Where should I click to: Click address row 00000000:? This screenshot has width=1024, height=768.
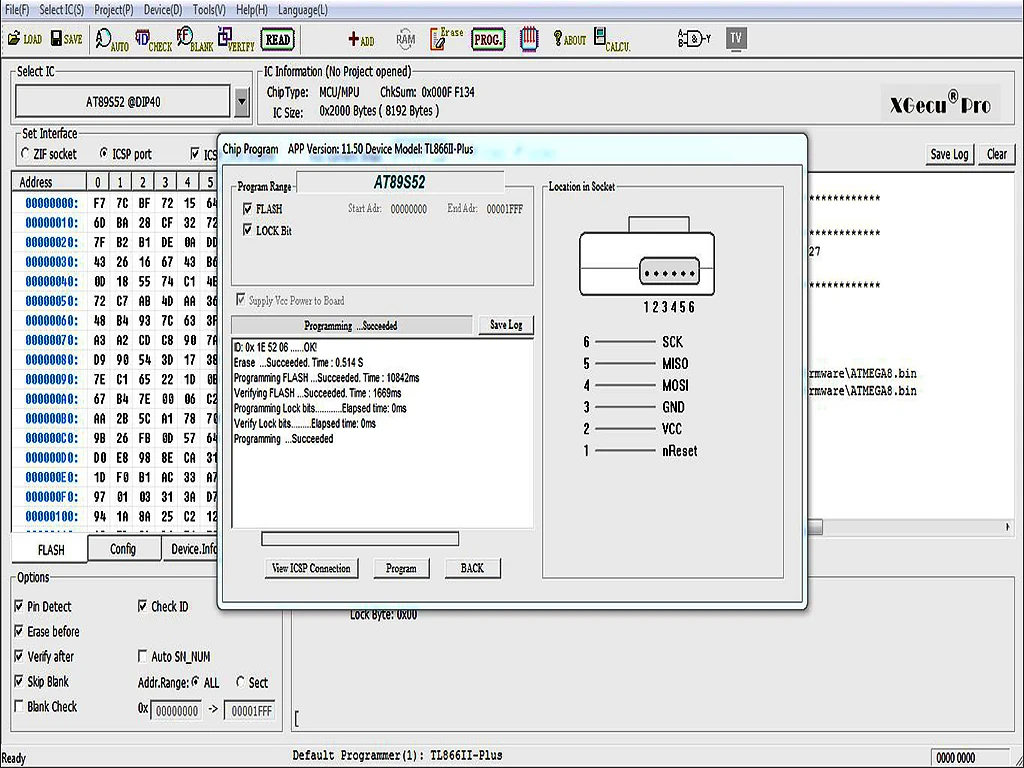[x=52, y=203]
